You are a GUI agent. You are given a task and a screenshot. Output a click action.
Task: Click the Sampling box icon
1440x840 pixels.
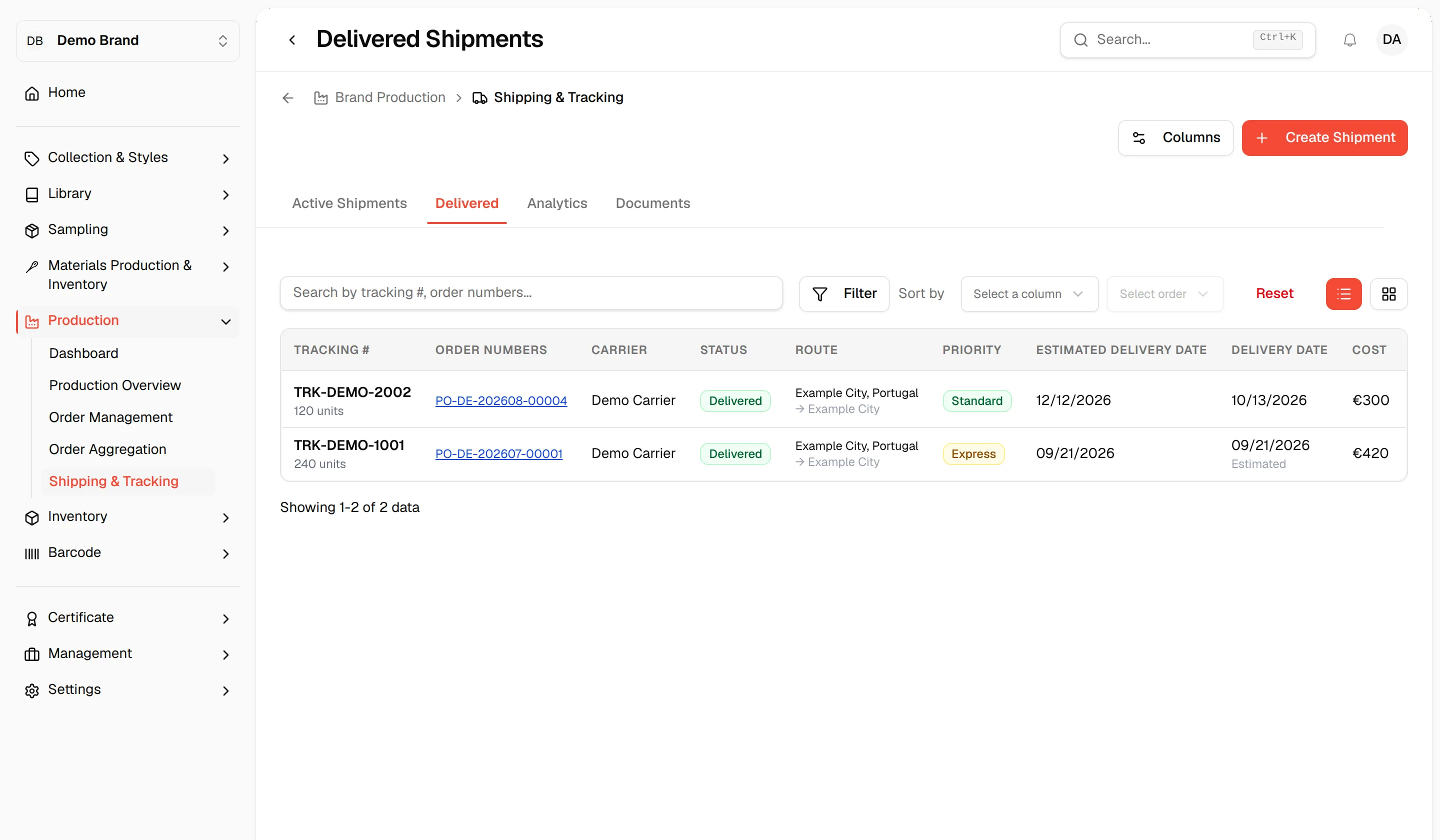click(x=32, y=230)
